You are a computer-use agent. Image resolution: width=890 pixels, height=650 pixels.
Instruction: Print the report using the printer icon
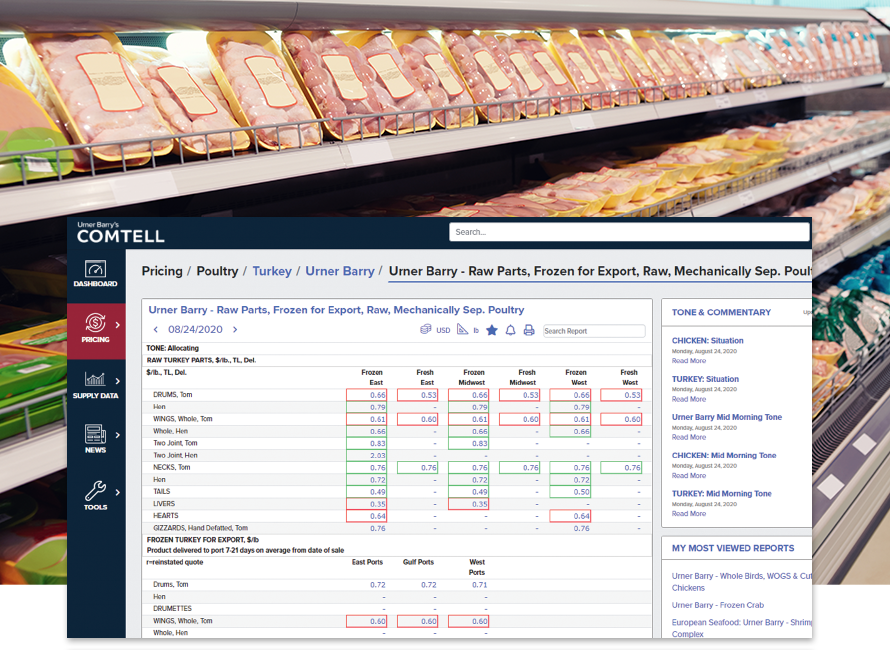(529, 330)
